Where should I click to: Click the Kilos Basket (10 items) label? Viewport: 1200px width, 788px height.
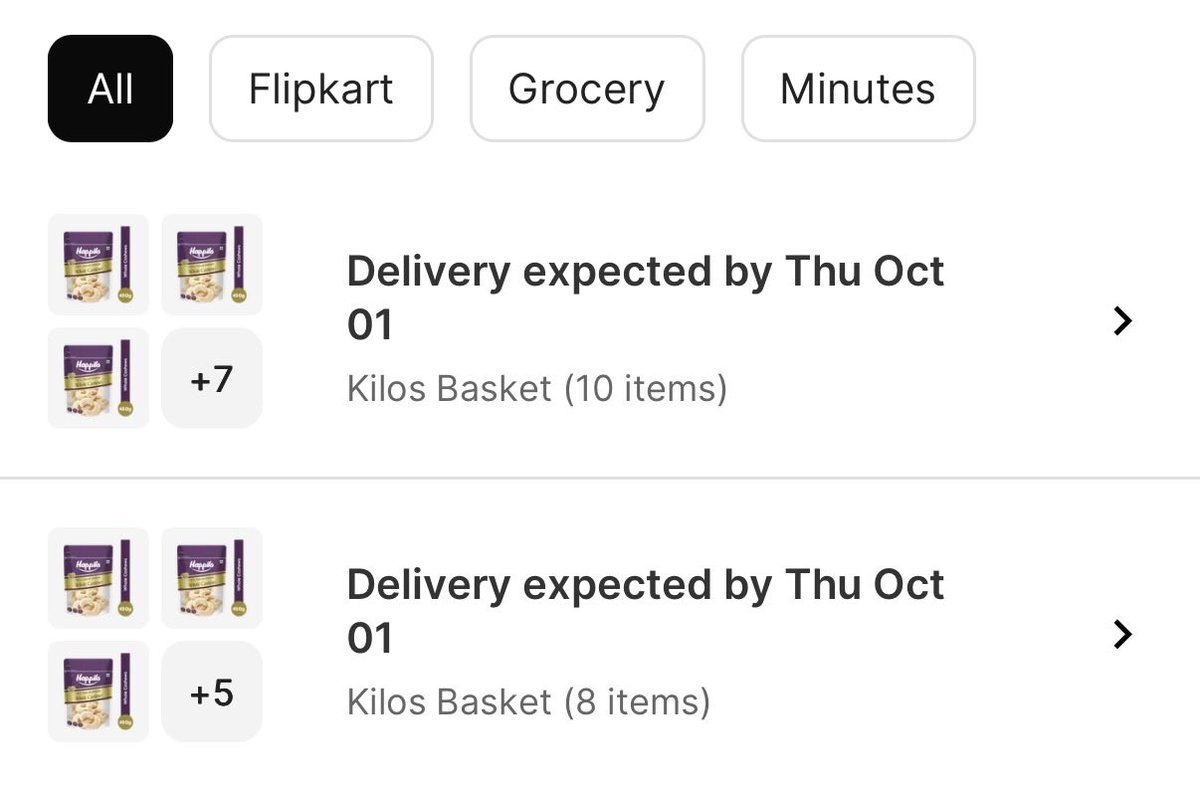537,388
